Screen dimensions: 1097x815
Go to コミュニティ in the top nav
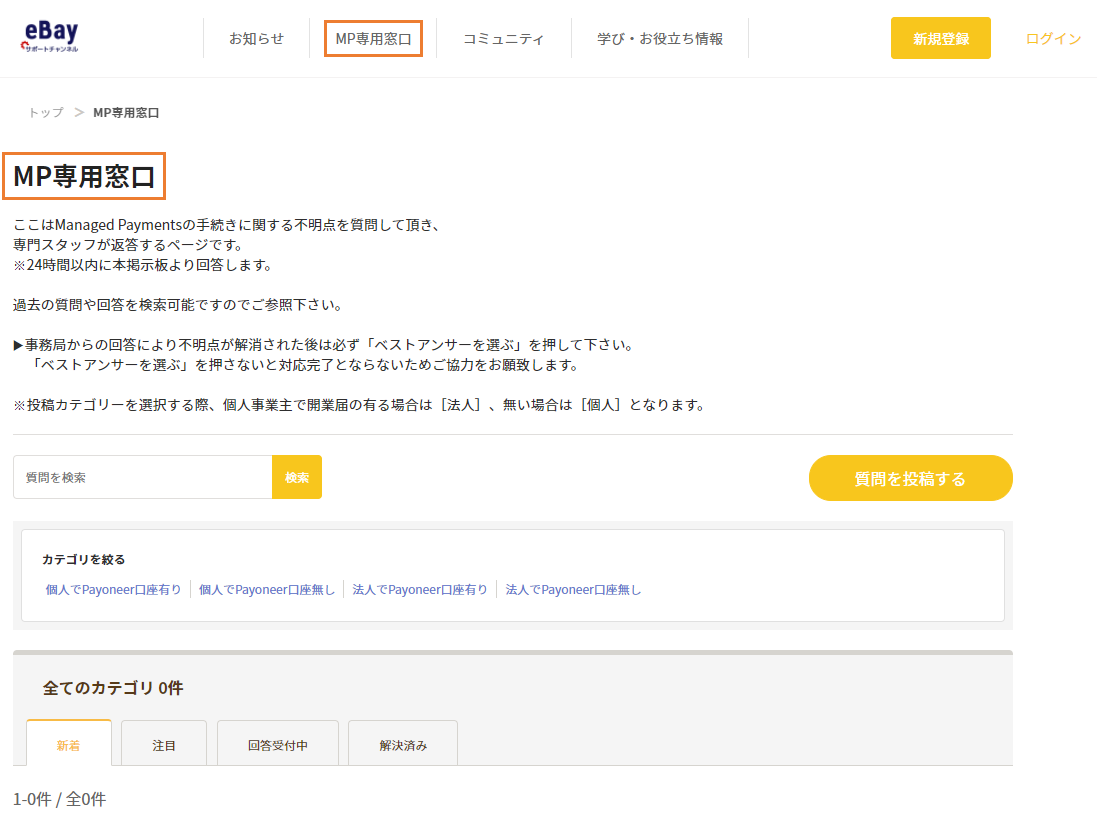tap(503, 38)
